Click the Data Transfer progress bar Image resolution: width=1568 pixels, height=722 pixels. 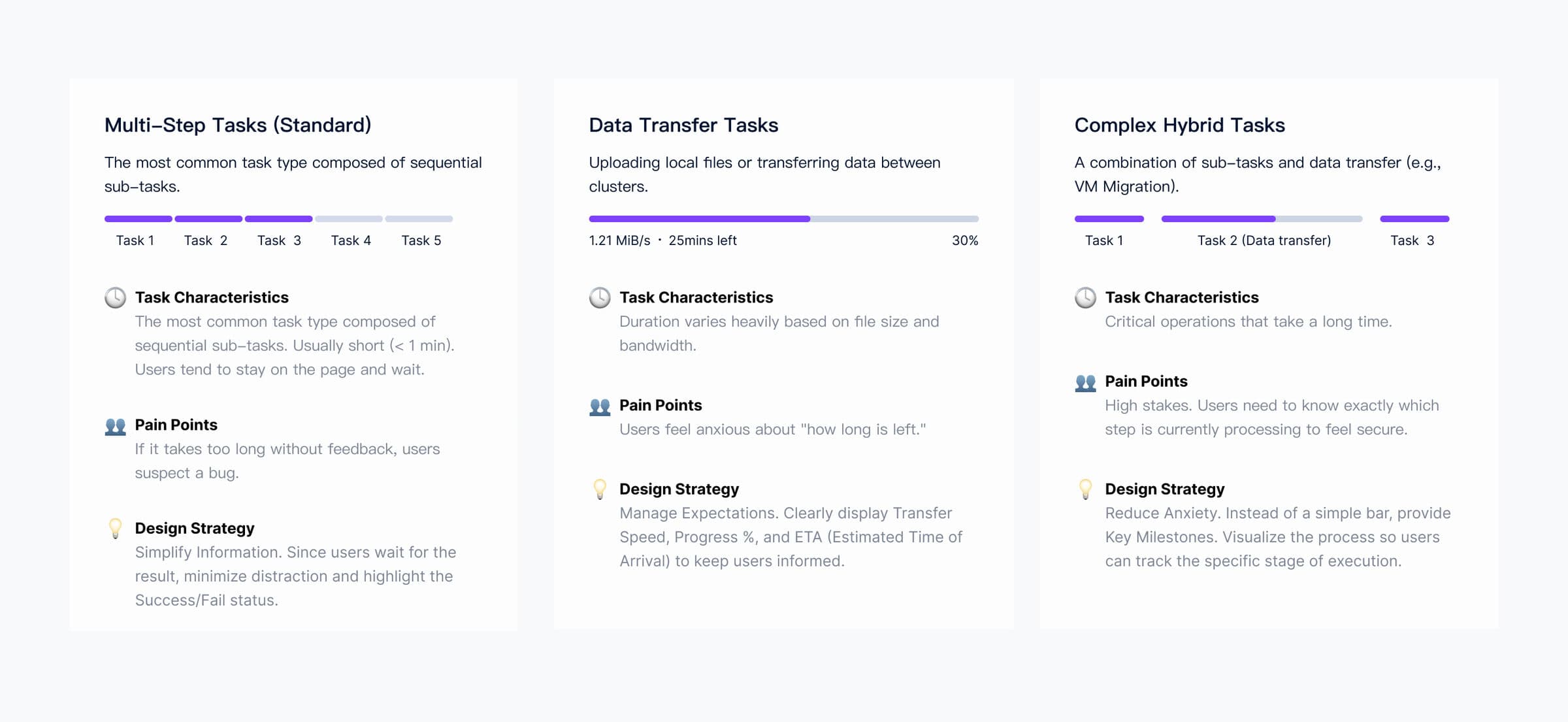[783, 219]
